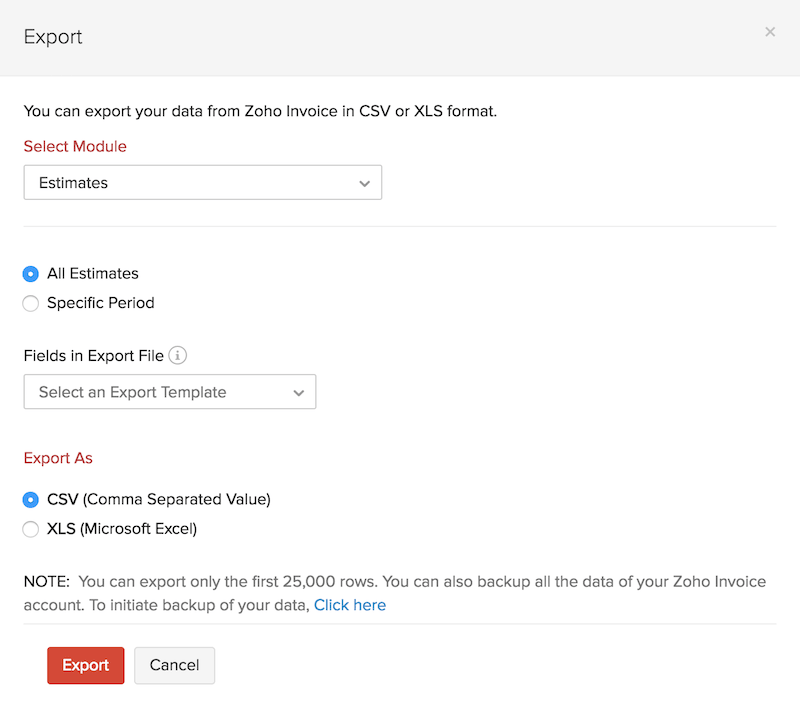The width and height of the screenshot is (800, 728).
Task: Click the Export As section heading
Action: click(x=58, y=458)
